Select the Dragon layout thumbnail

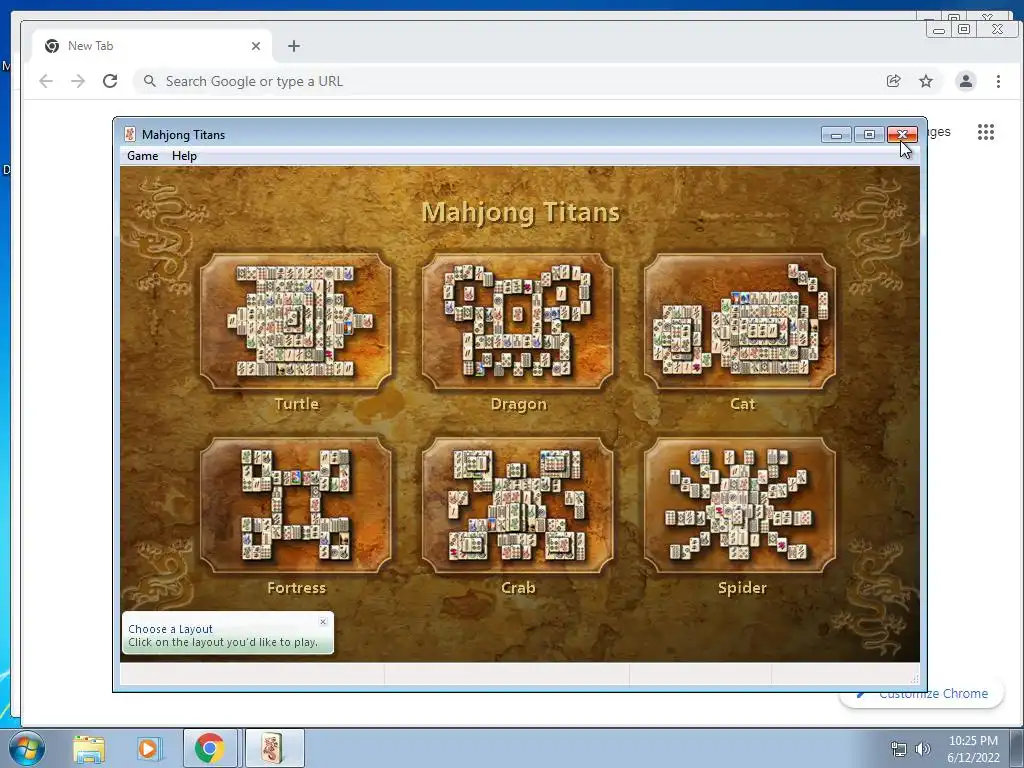point(518,322)
